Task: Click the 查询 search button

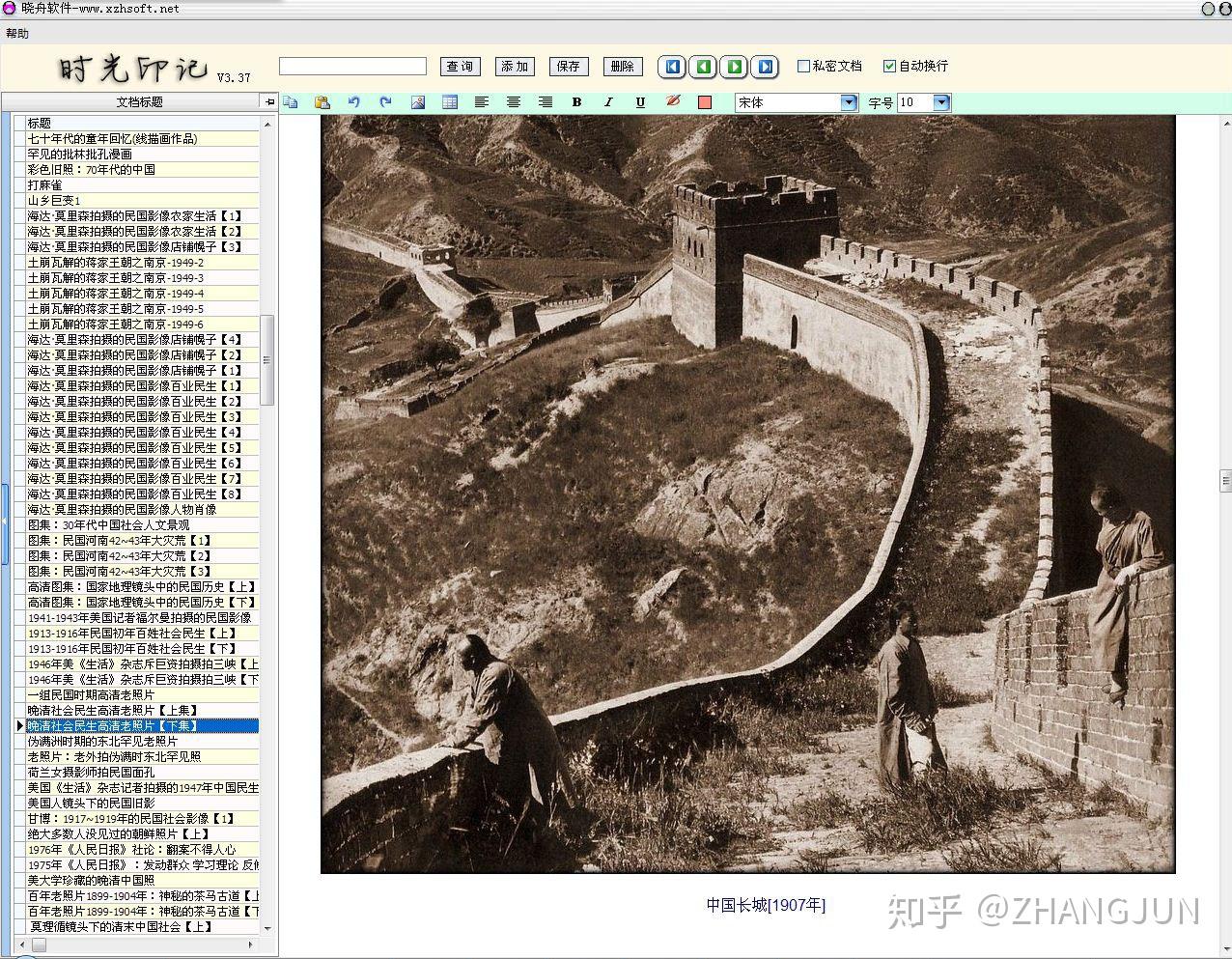Action: (x=461, y=67)
